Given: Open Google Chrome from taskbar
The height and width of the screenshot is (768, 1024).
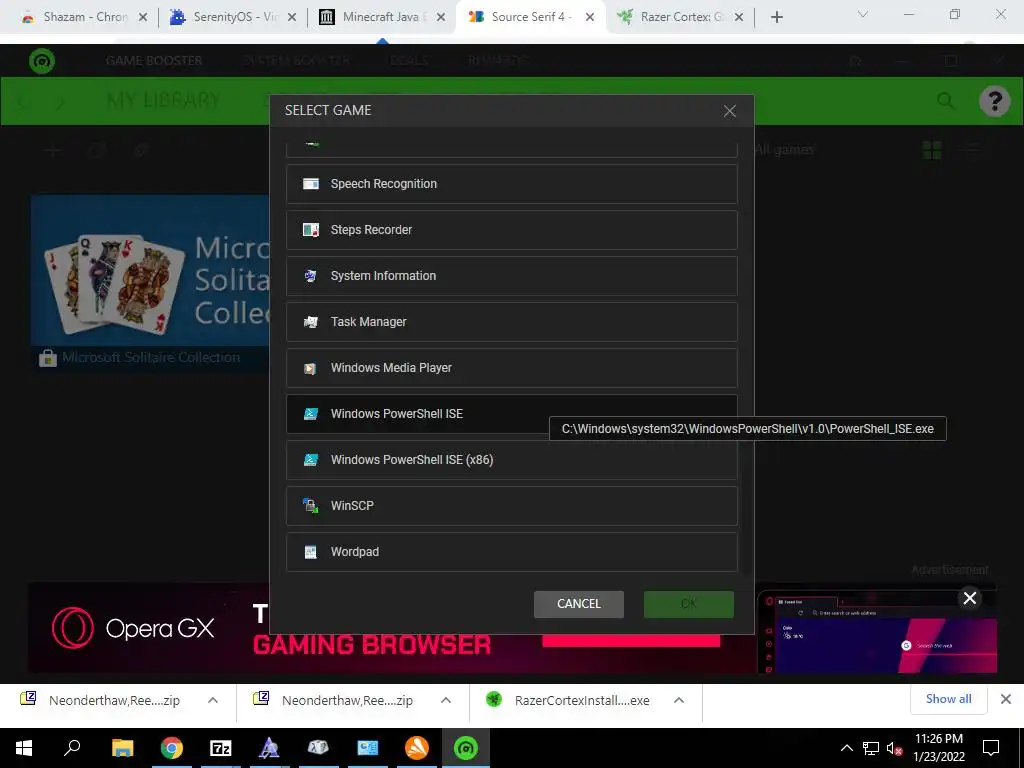Looking at the screenshot, I should 172,748.
